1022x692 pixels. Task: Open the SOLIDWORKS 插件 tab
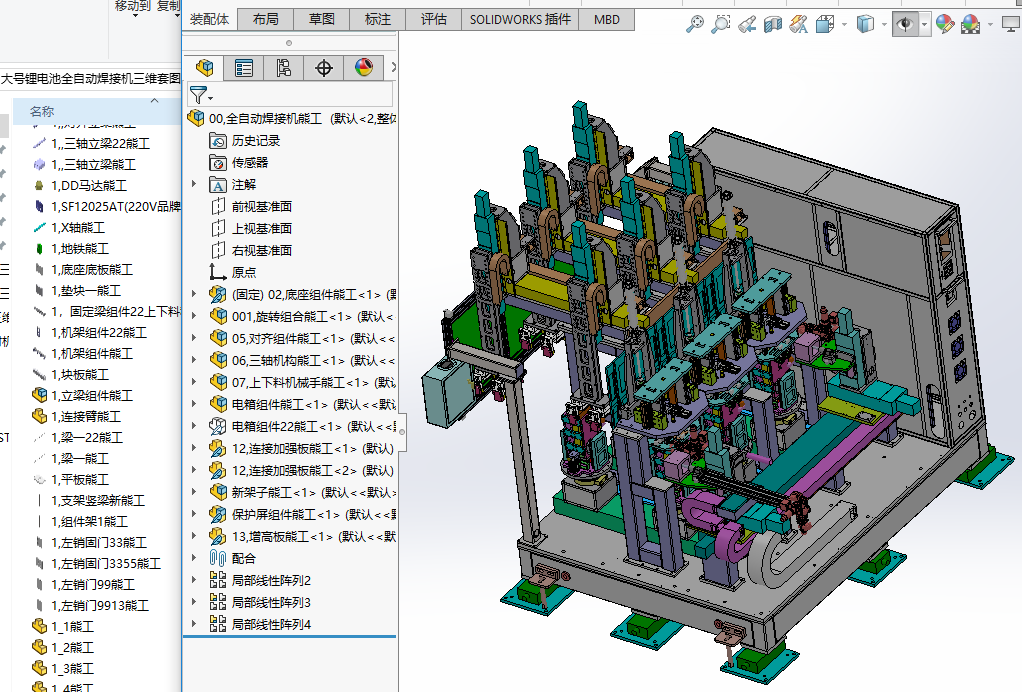pyautogui.click(x=520, y=20)
